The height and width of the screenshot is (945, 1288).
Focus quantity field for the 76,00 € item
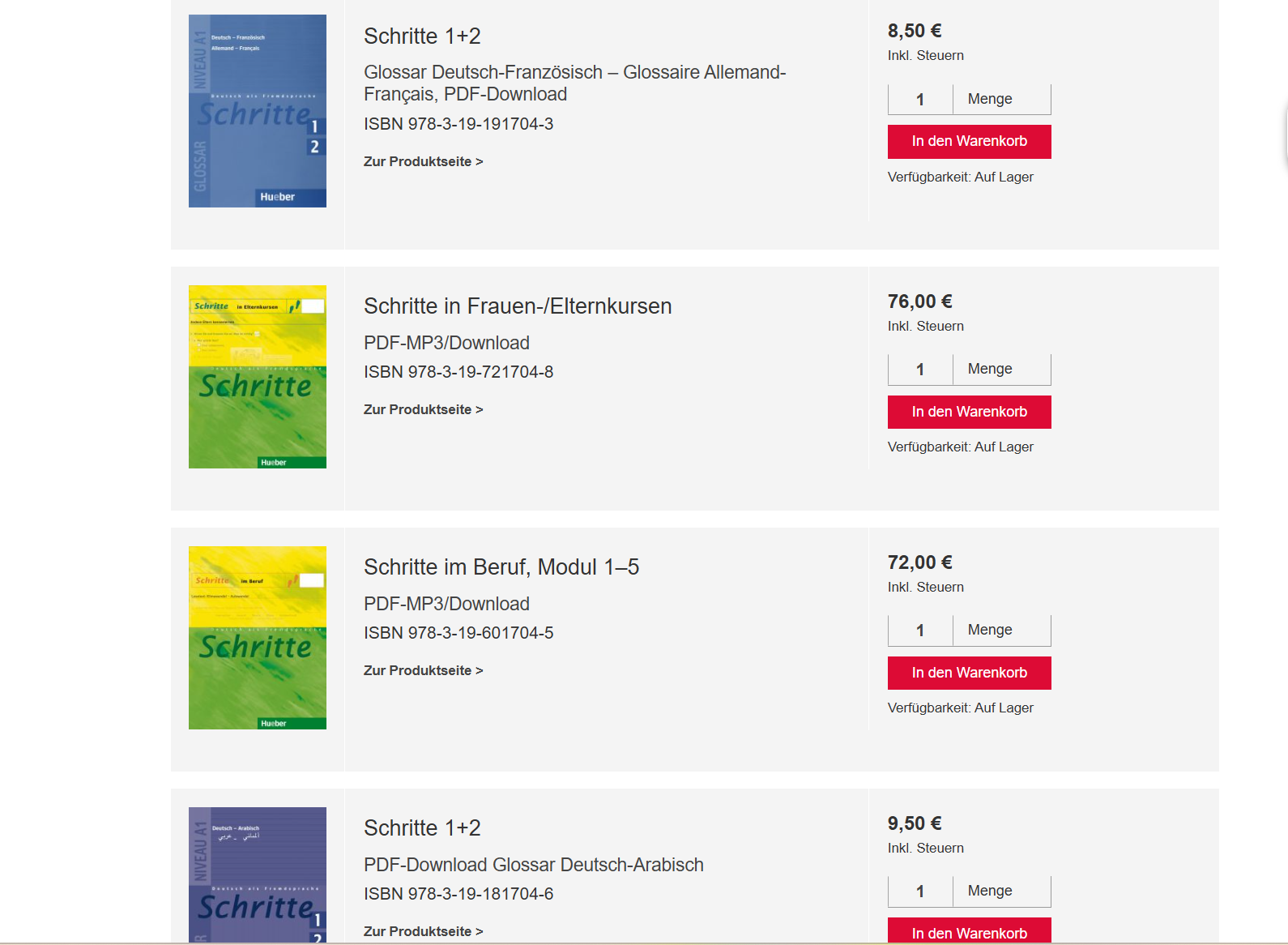pos(920,370)
